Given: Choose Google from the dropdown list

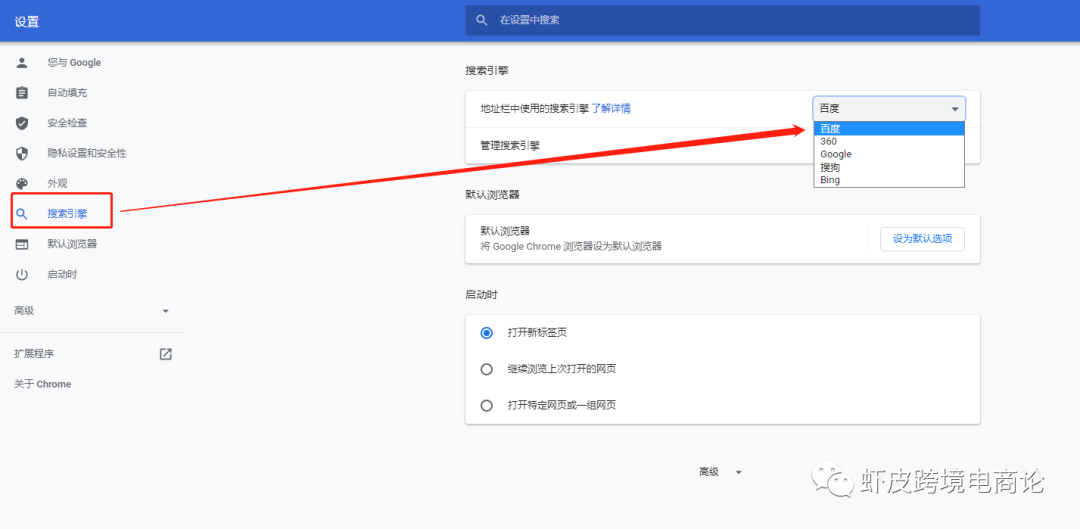Looking at the screenshot, I should point(889,154).
